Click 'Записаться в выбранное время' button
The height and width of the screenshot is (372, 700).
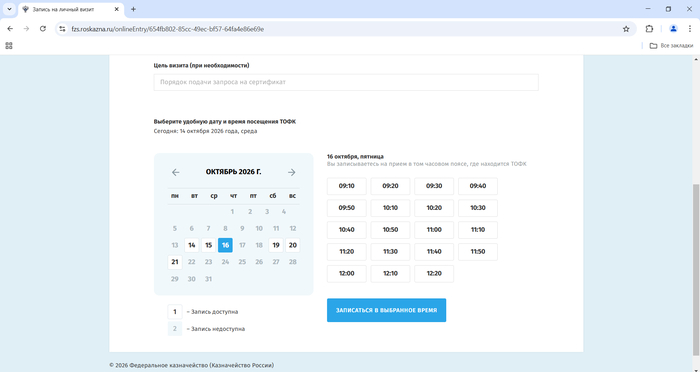tap(386, 310)
